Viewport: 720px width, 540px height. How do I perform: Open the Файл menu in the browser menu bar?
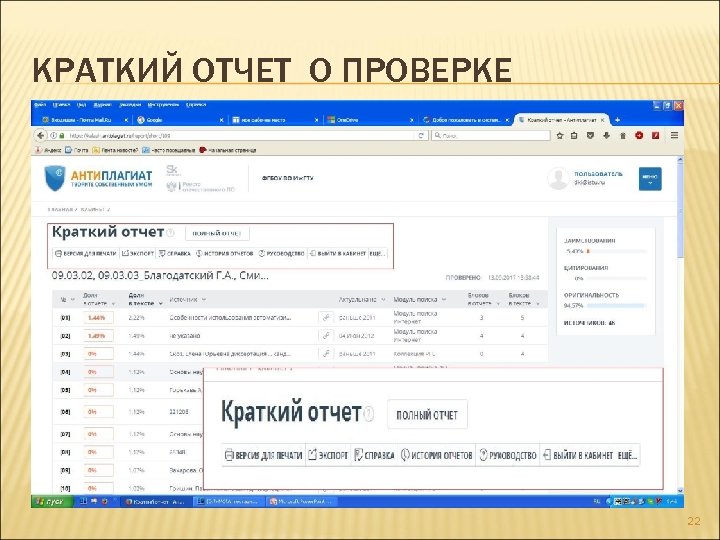point(40,105)
